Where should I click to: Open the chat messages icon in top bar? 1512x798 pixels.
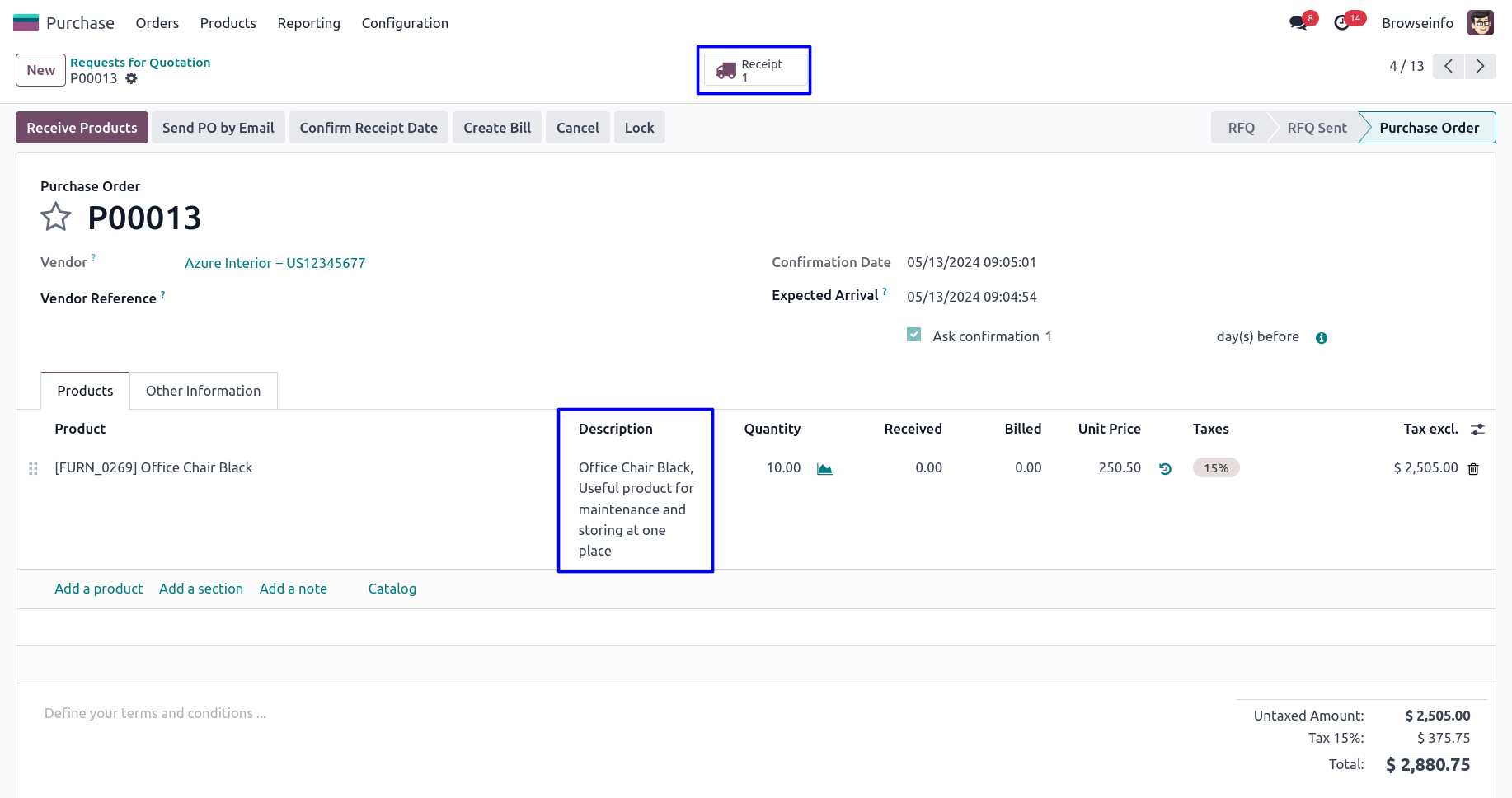coord(1298,23)
